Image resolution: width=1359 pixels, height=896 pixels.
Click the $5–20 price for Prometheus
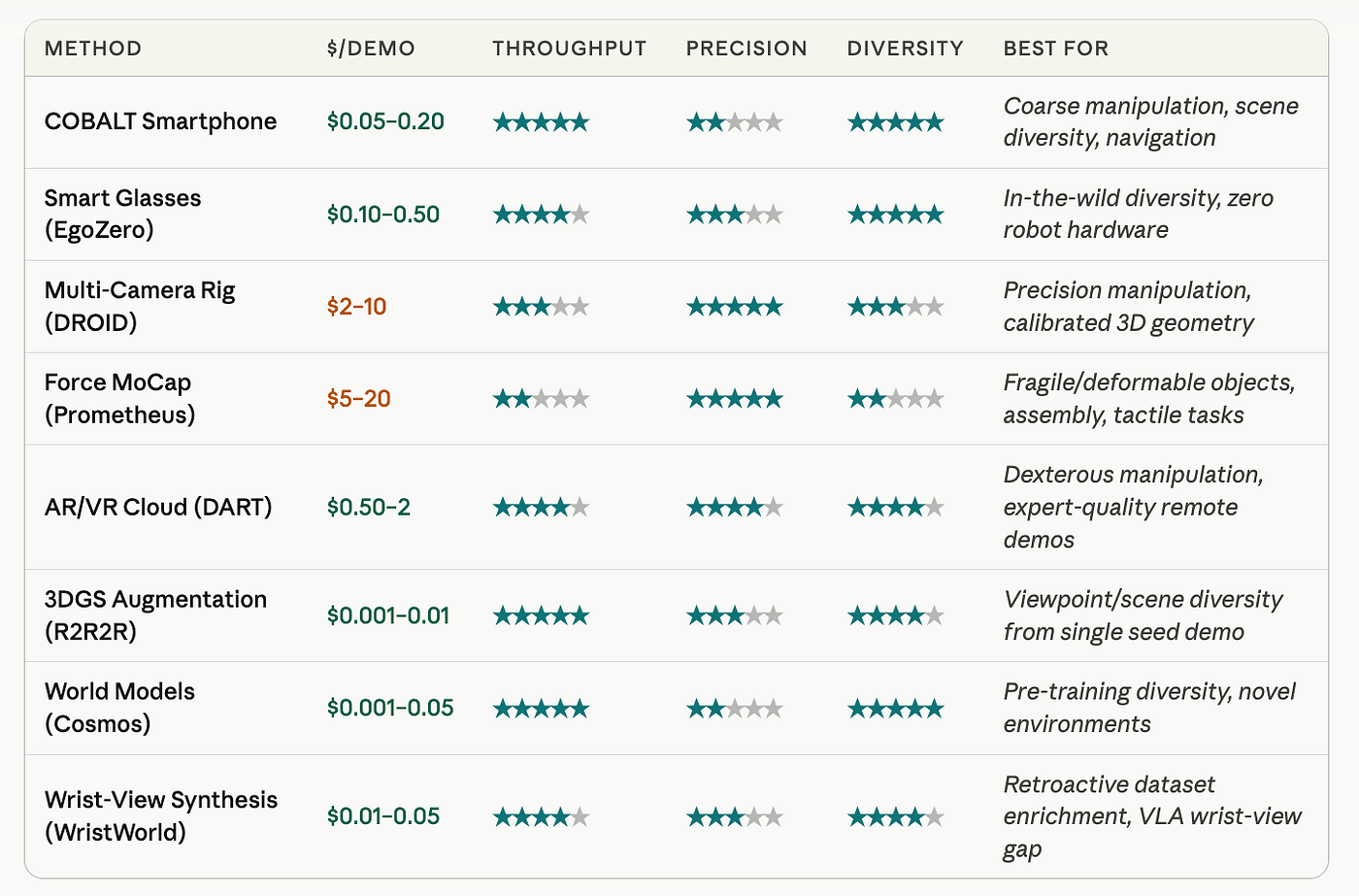point(359,399)
